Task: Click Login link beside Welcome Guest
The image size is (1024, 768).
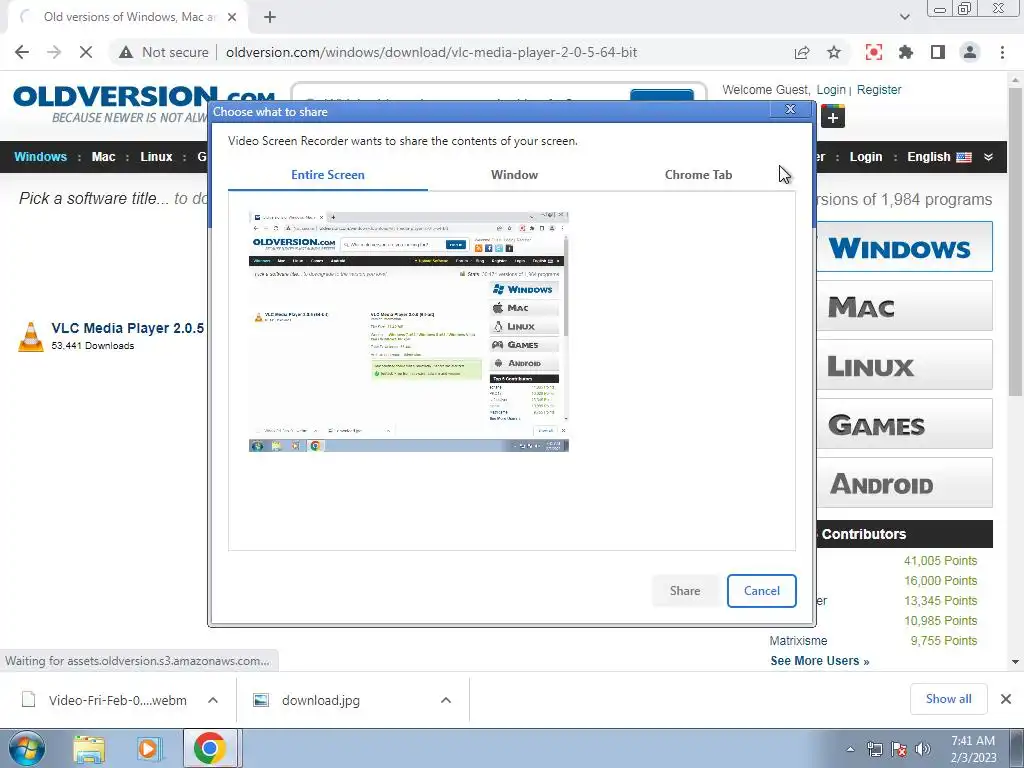Action: tap(831, 90)
